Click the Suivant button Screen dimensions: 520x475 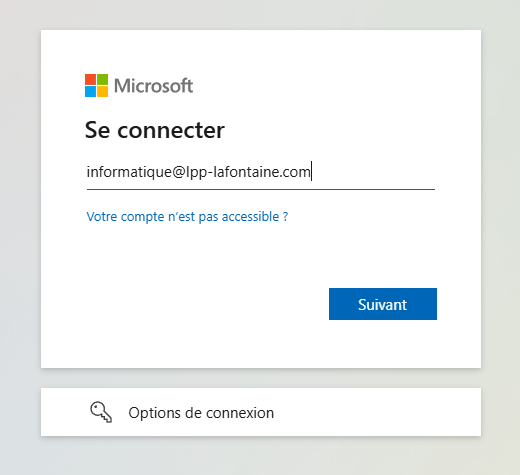click(383, 304)
